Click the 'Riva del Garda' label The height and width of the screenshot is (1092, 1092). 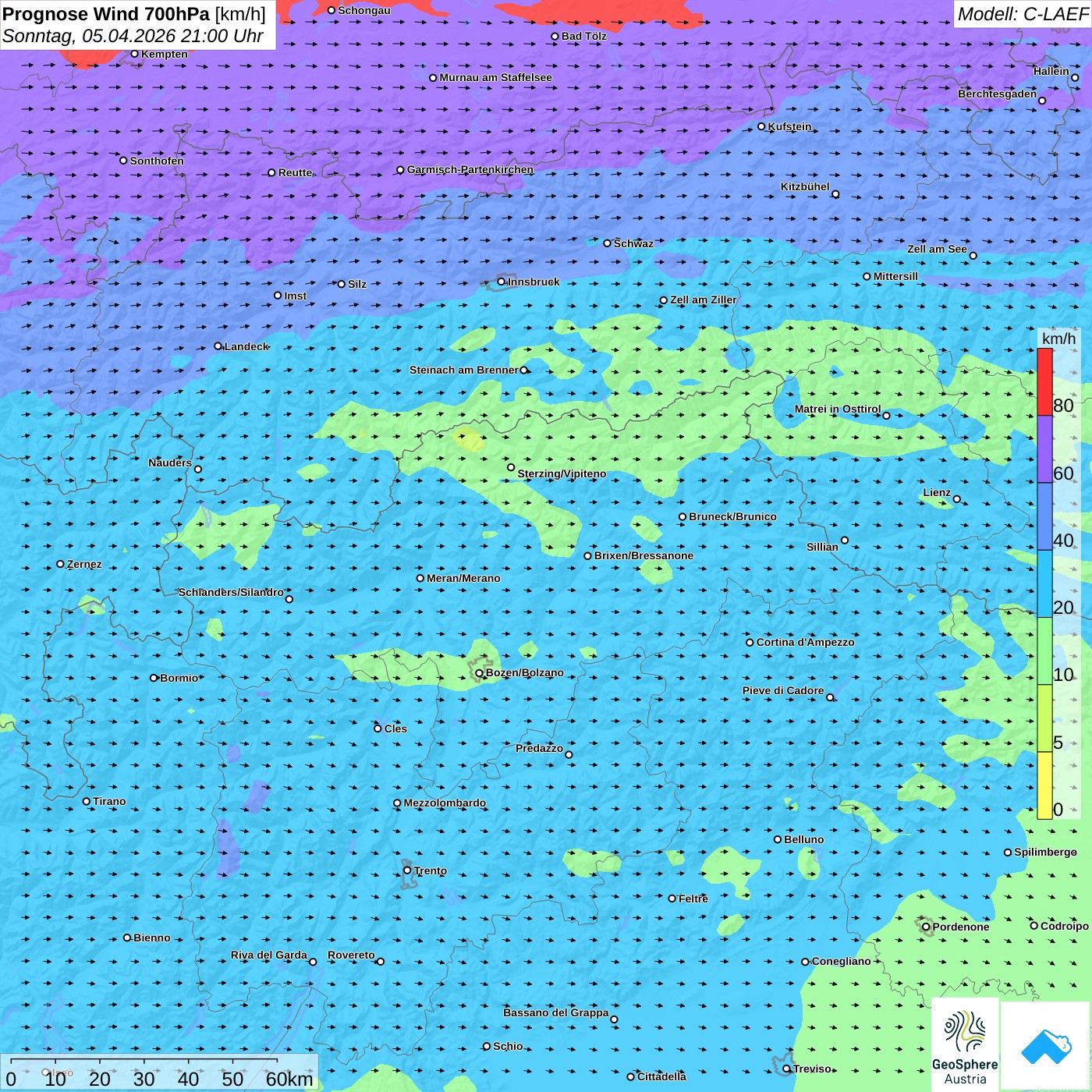coord(269,955)
